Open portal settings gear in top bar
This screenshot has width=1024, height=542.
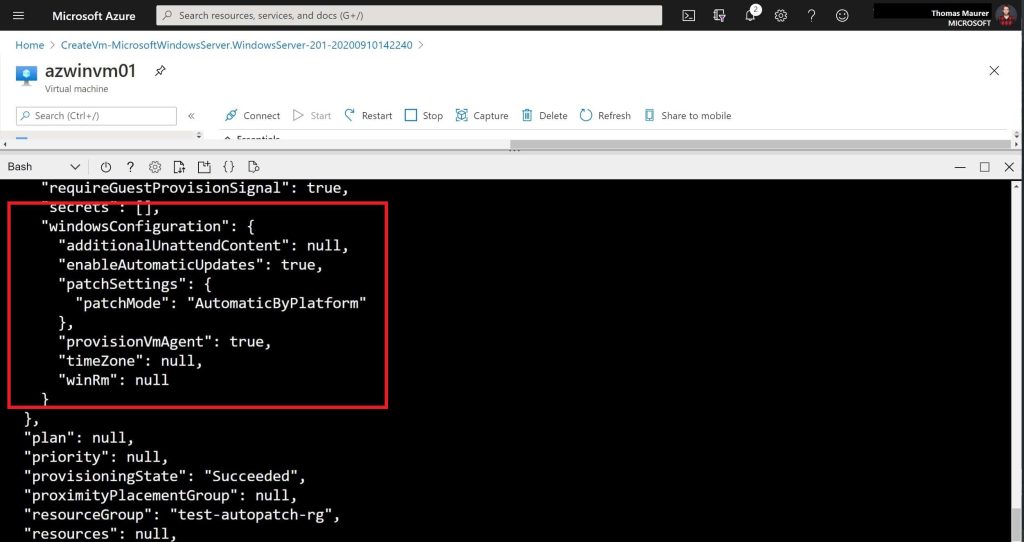click(780, 16)
